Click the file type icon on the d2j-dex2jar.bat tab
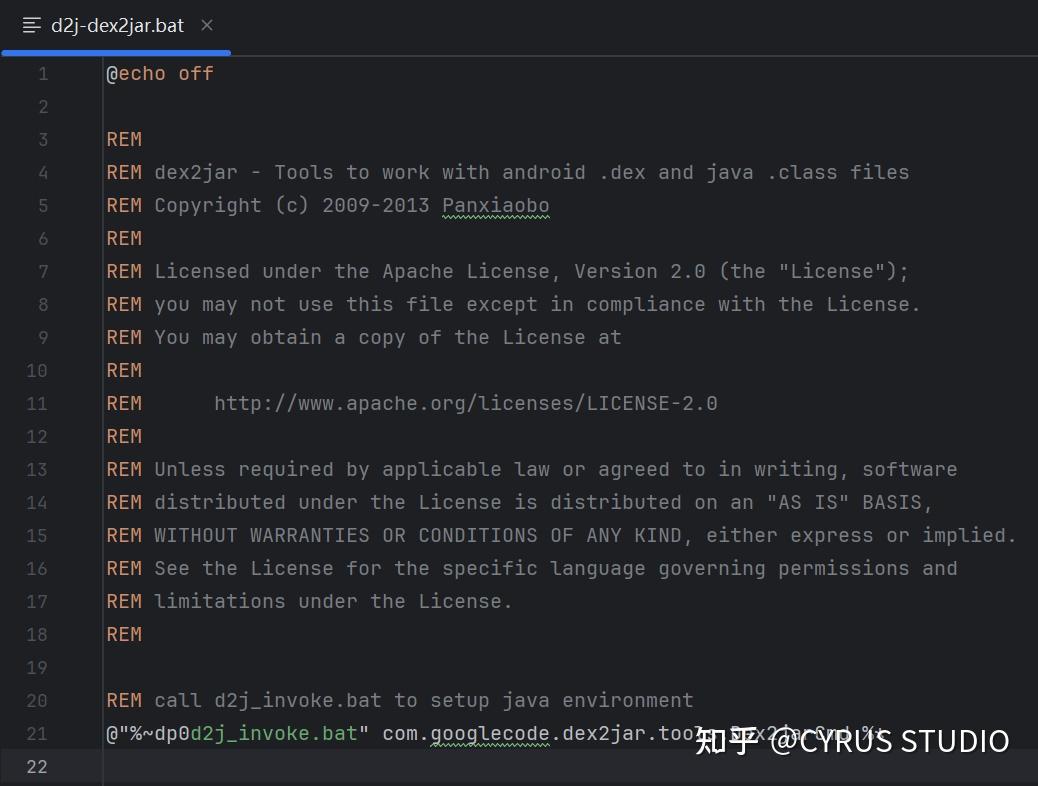Viewport: 1038px width, 786px height. [x=32, y=25]
